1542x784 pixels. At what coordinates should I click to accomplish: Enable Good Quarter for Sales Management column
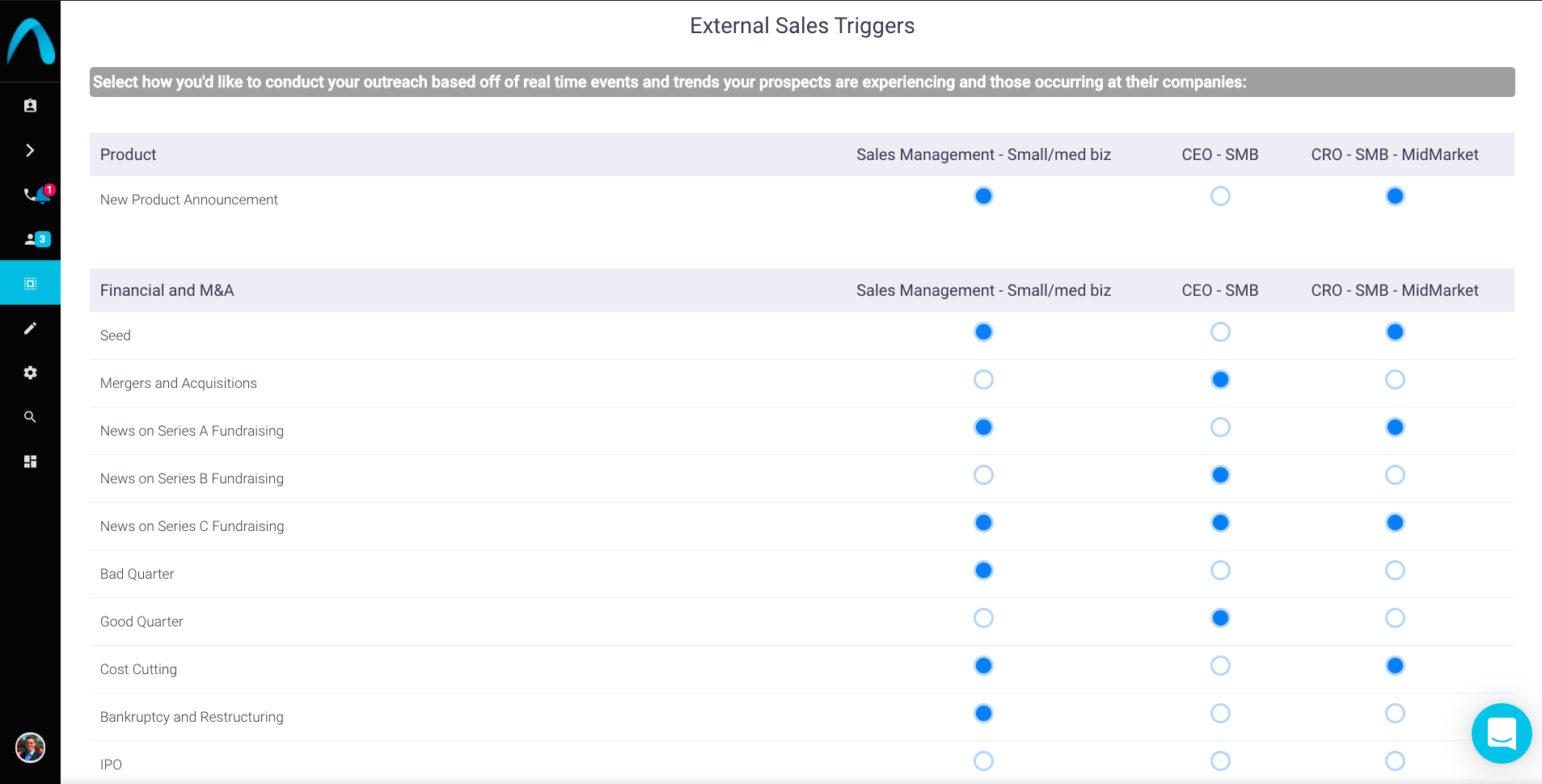(x=983, y=618)
